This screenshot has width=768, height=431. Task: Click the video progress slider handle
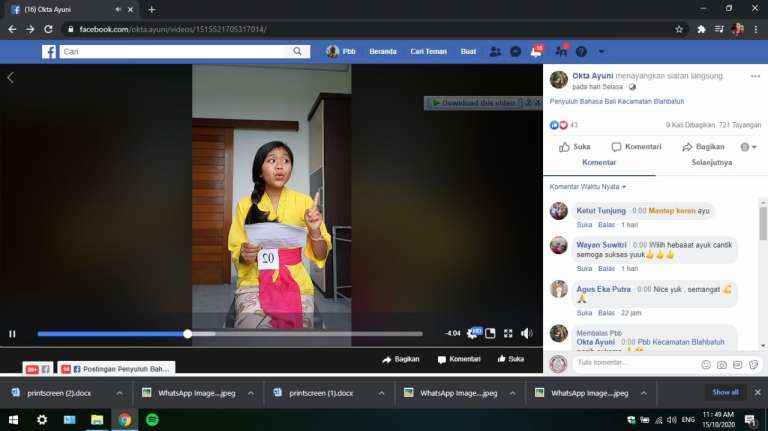click(188, 334)
